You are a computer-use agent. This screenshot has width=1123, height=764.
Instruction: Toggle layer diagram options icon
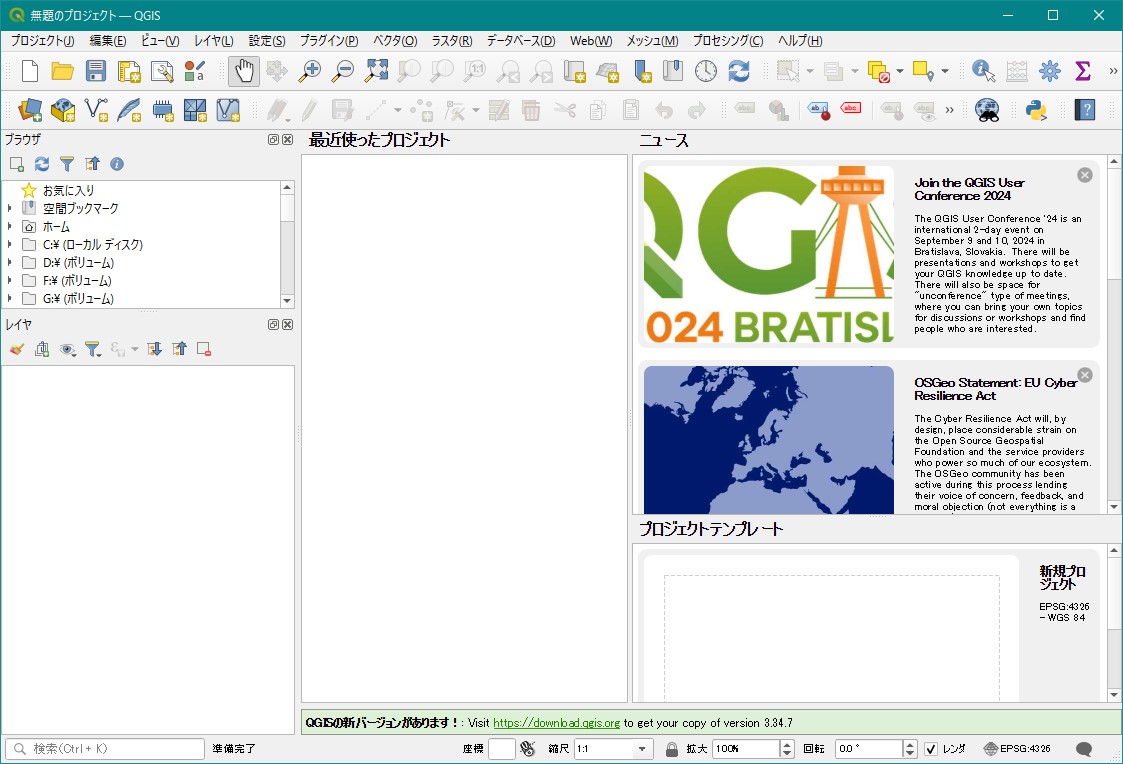pos(779,110)
